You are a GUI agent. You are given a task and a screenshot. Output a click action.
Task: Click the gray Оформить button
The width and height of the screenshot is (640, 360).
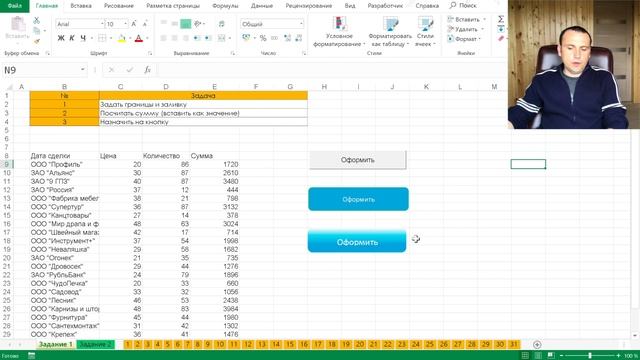pyautogui.click(x=358, y=160)
